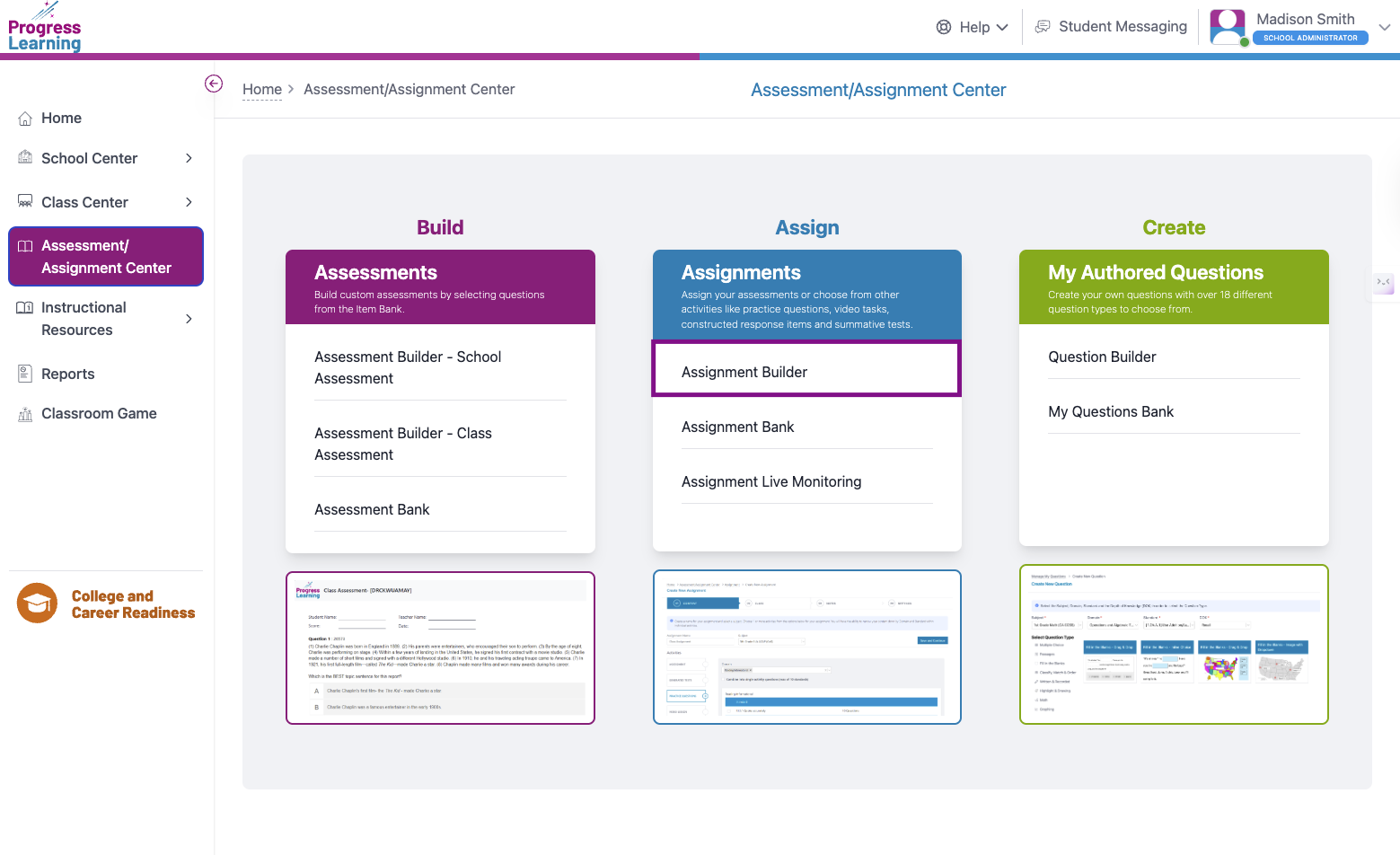Viewport: 1400px width, 855px height.
Task: Expand the Instructional Resources submenu arrow
Action: [189, 319]
